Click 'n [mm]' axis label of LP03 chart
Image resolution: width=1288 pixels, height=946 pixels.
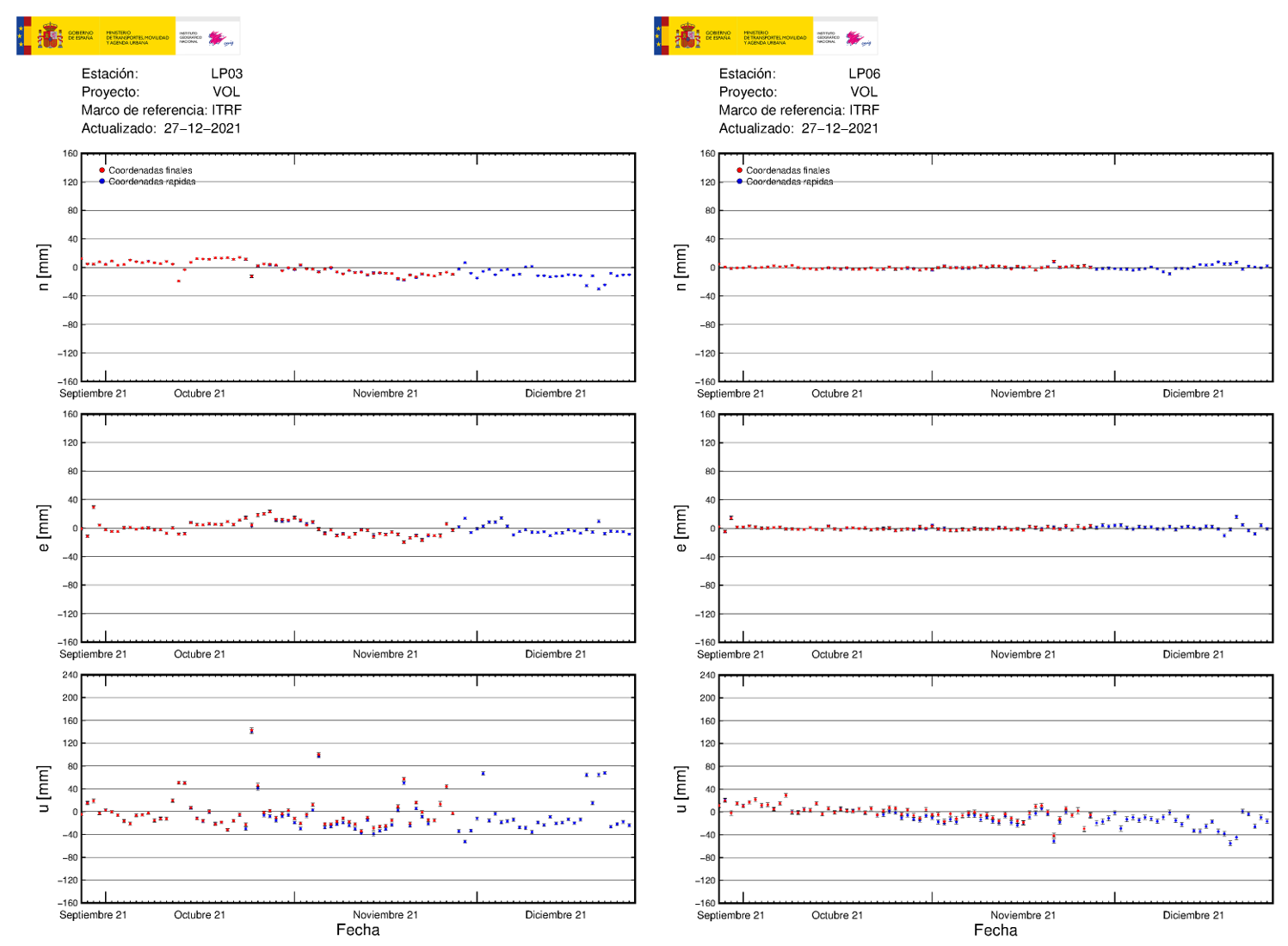click(x=43, y=268)
